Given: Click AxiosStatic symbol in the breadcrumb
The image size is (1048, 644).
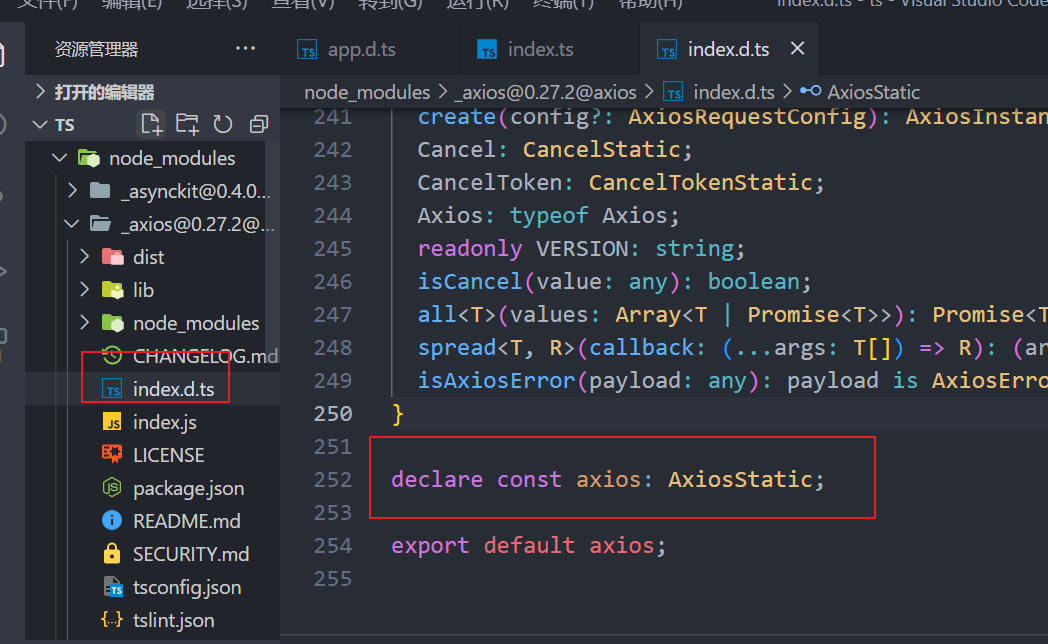Looking at the screenshot, I should (x=874, y=92).
